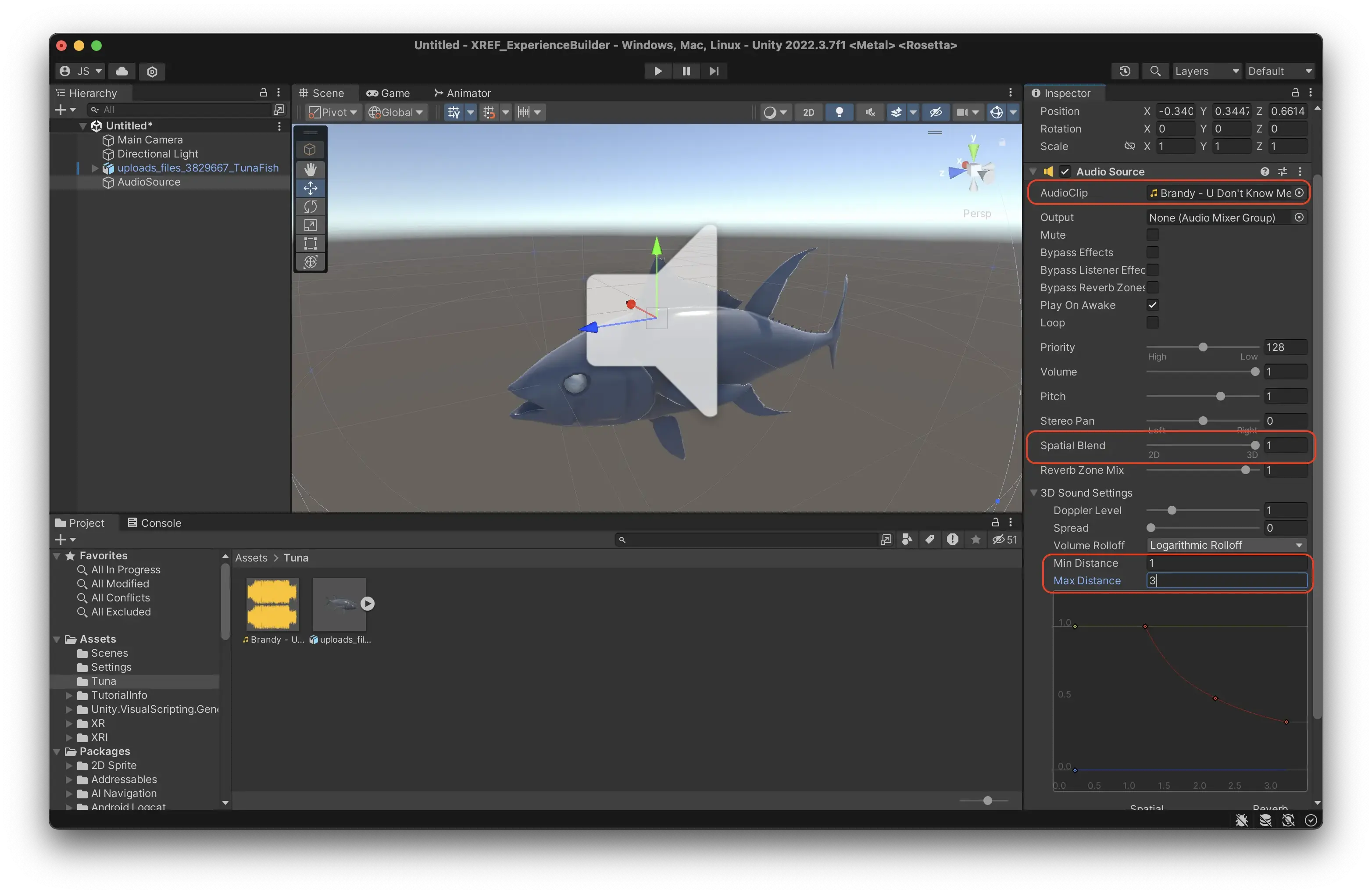Image resolution: width=1372 pixels, height=894 pixels.
Task: Click the Spatial Blend slider handle
Action: click(x=1254, y=446)
